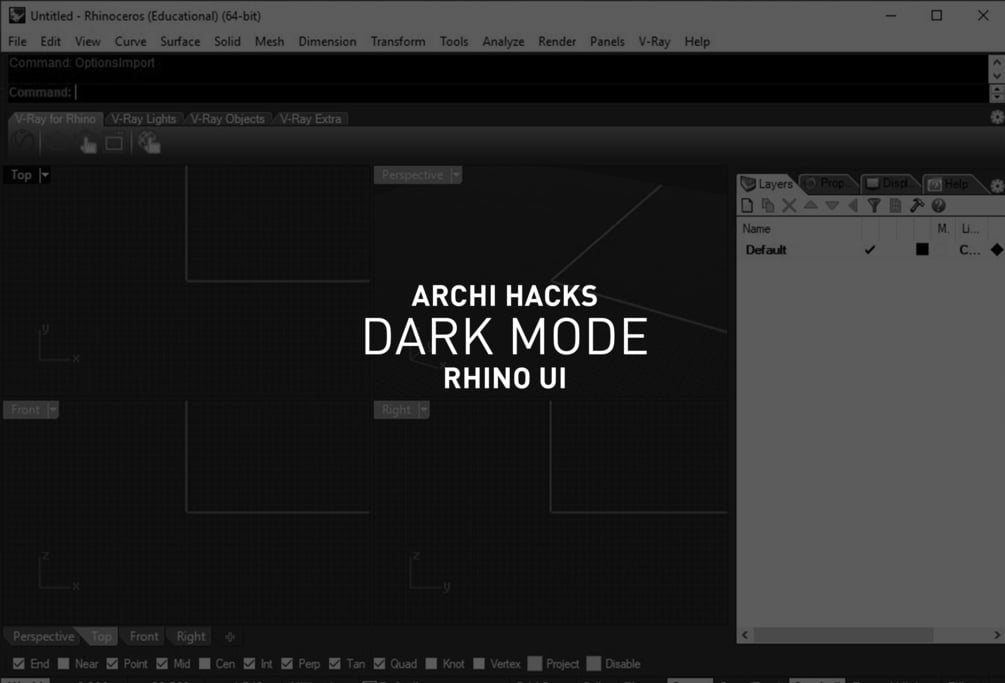The image size is (1005, 683).
Task: Select the V-Ray for Rhino toolbar tab
Action: (x=55, y=119)
